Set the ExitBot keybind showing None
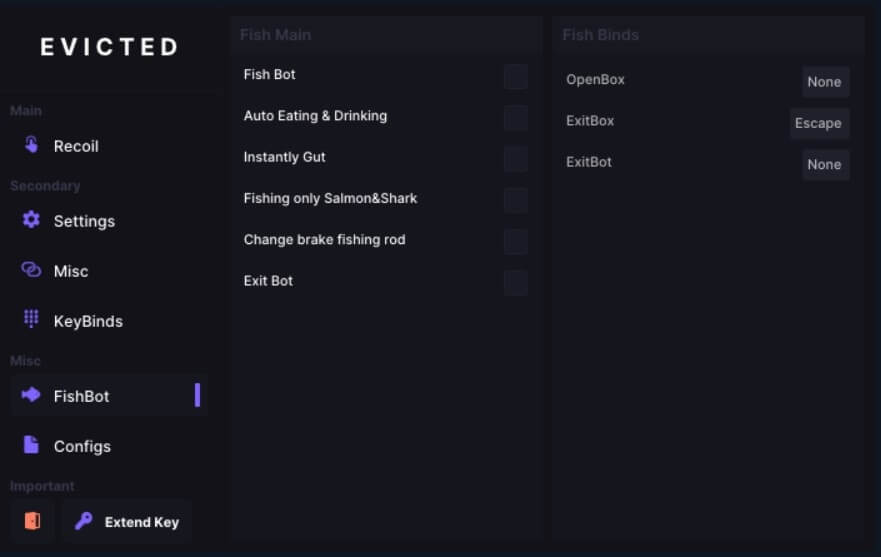This screenshot has width=881, height=557. 824,164
